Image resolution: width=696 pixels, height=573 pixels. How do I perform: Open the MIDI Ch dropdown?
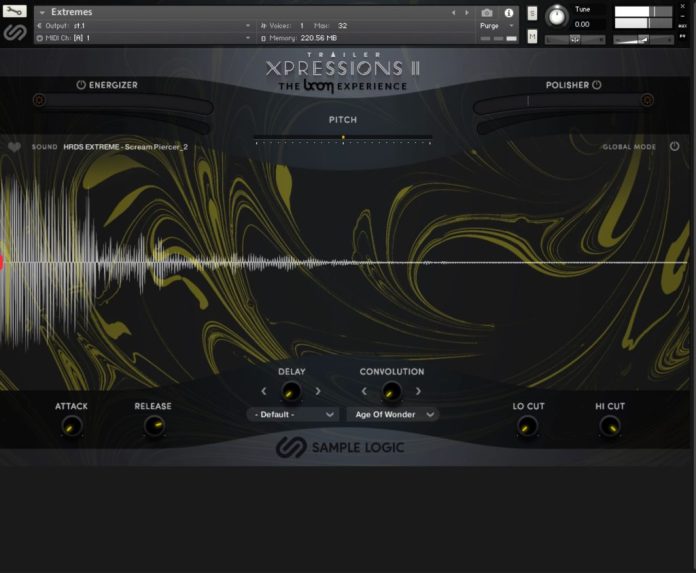(144, 38)
